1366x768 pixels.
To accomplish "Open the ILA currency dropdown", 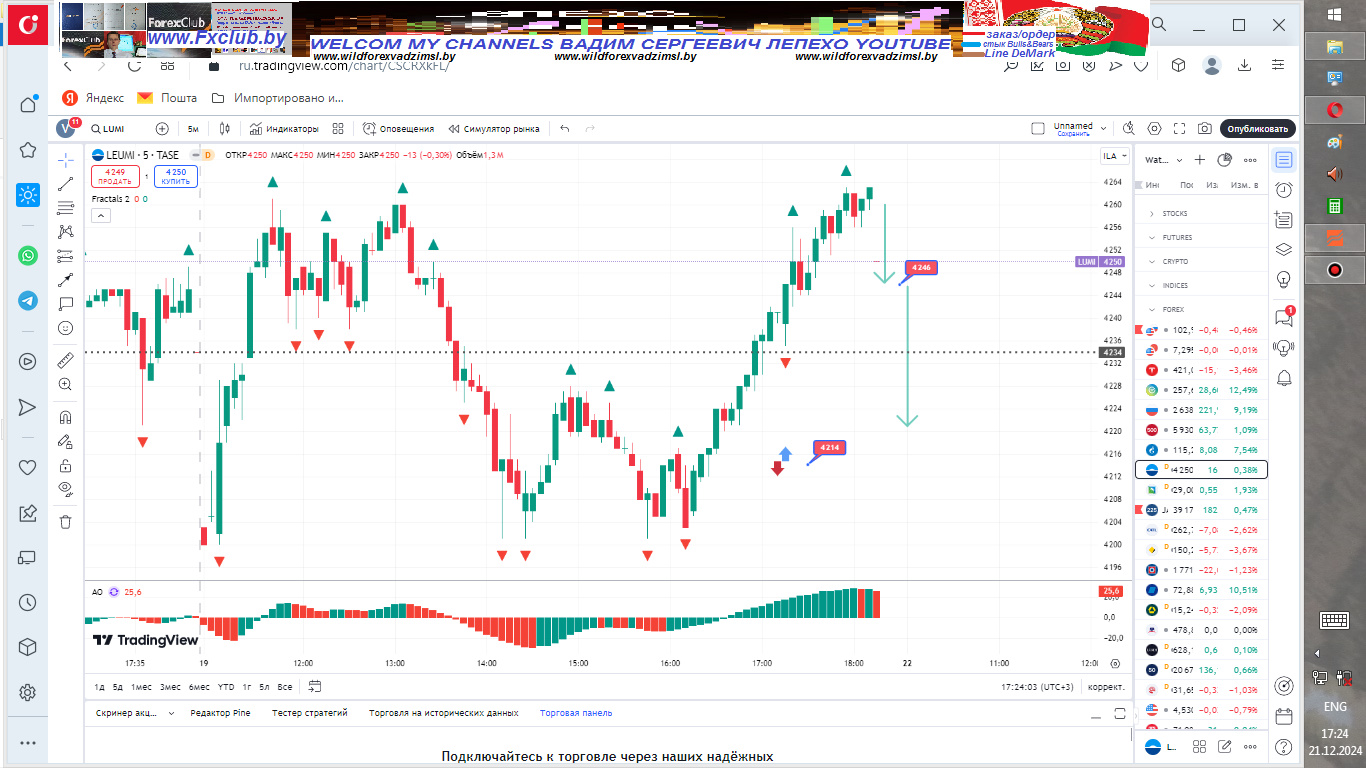I will click(x=1114, y=156).
